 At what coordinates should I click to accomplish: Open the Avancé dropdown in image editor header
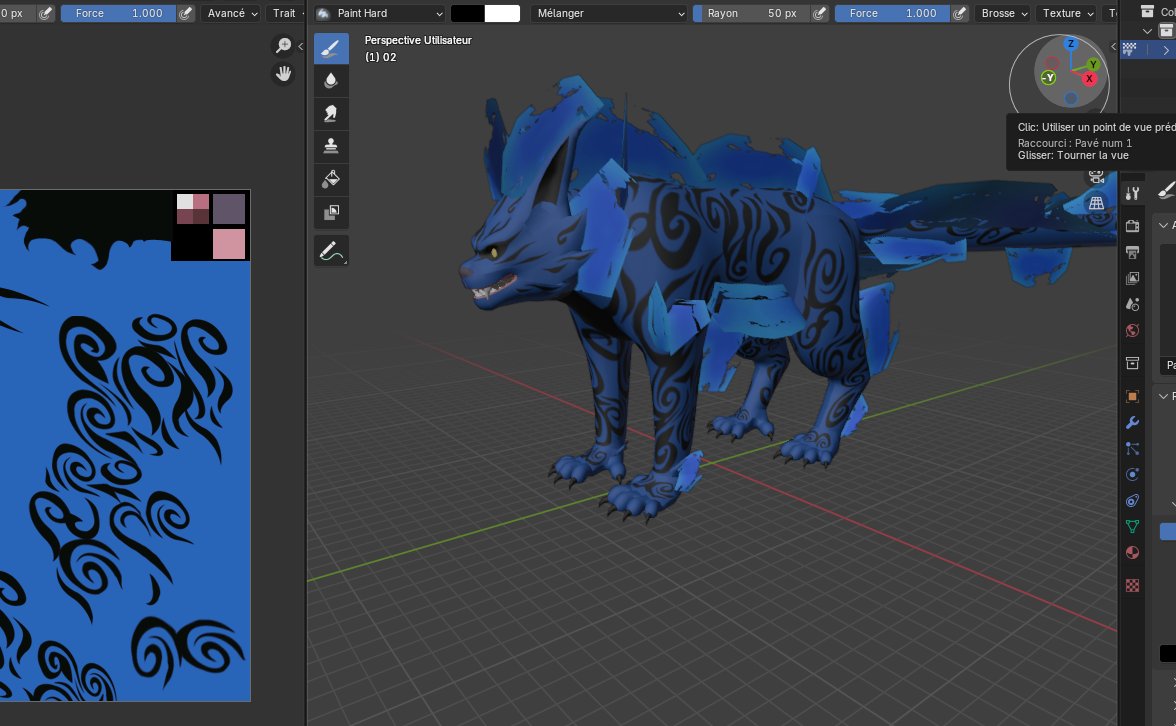tap(231, 14)
